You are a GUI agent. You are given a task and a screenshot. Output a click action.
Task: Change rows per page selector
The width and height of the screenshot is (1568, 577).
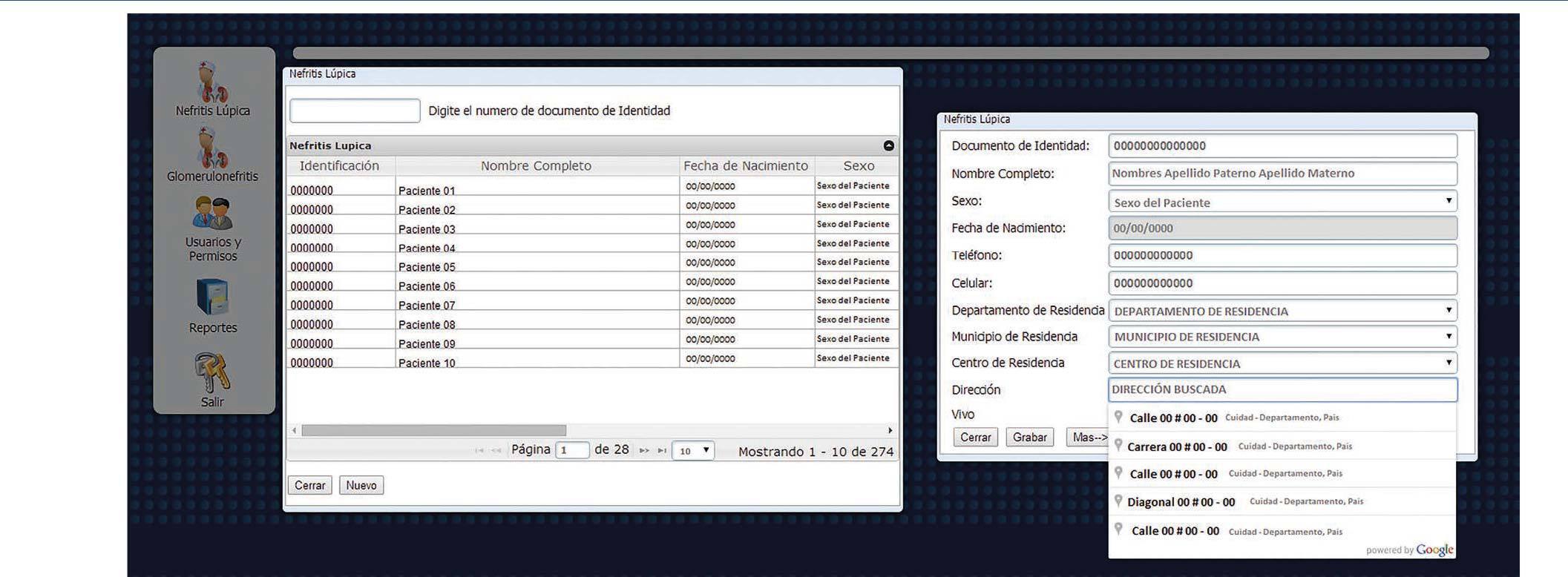click(692, 450)
